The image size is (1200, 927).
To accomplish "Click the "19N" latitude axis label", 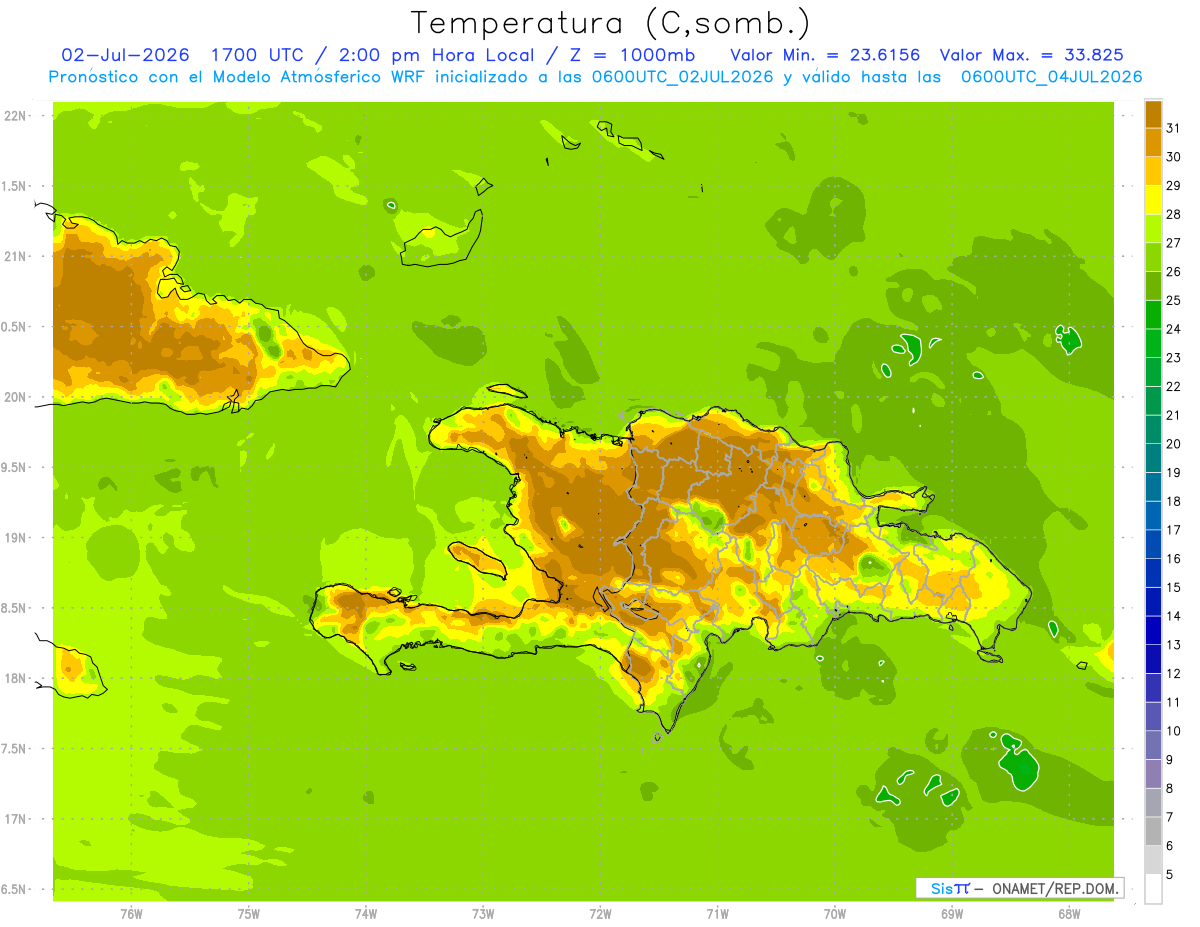I will [x=16, y=538].
